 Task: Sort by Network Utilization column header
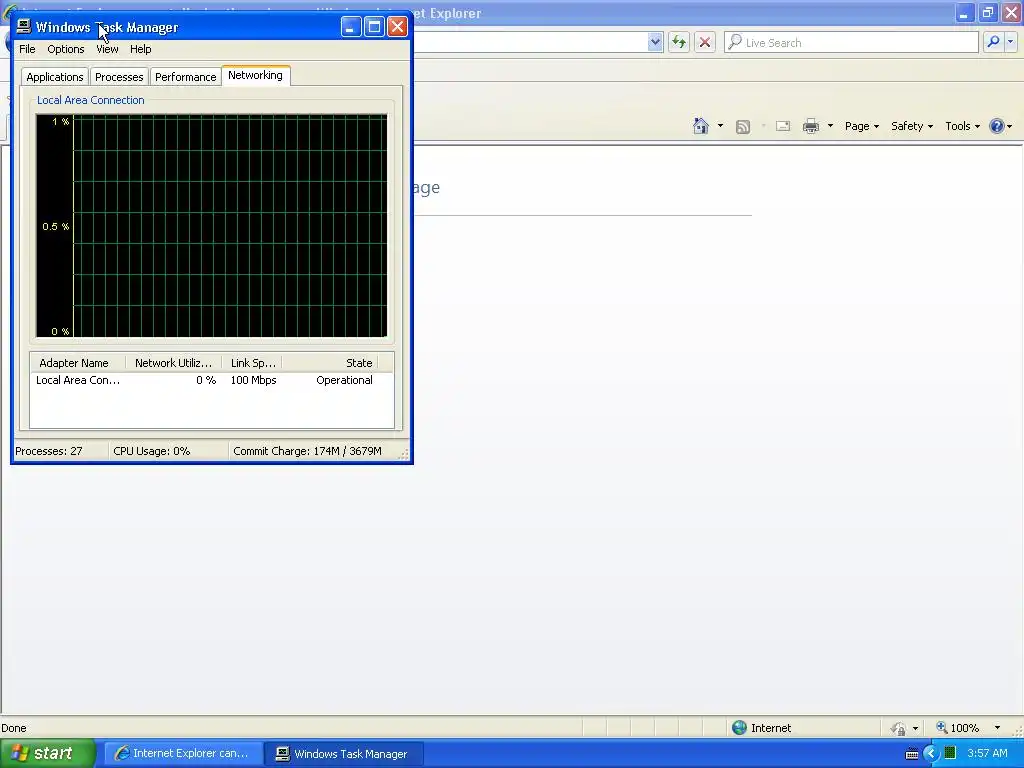click(x=174, y=363)
